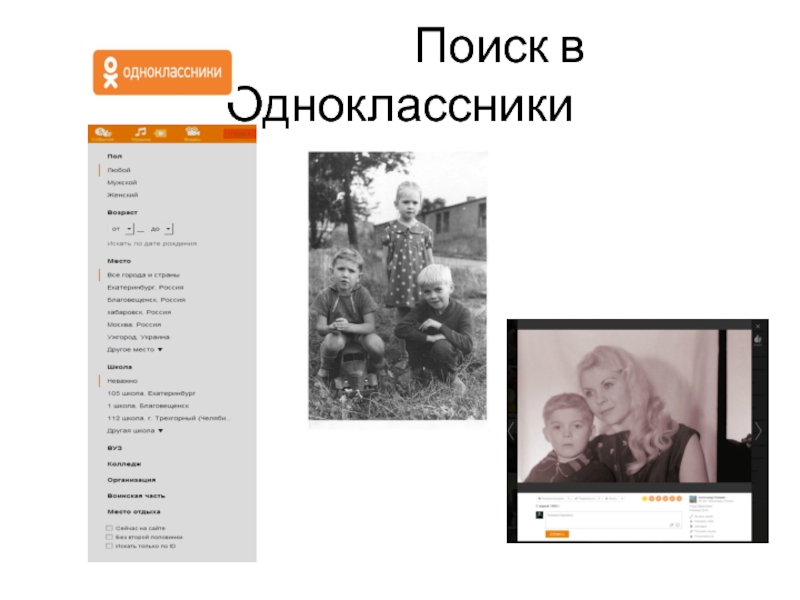Choose '112 школа, г. Трехгорный' entry
Screen dimensions: 800x600
[x=169, y=418]
